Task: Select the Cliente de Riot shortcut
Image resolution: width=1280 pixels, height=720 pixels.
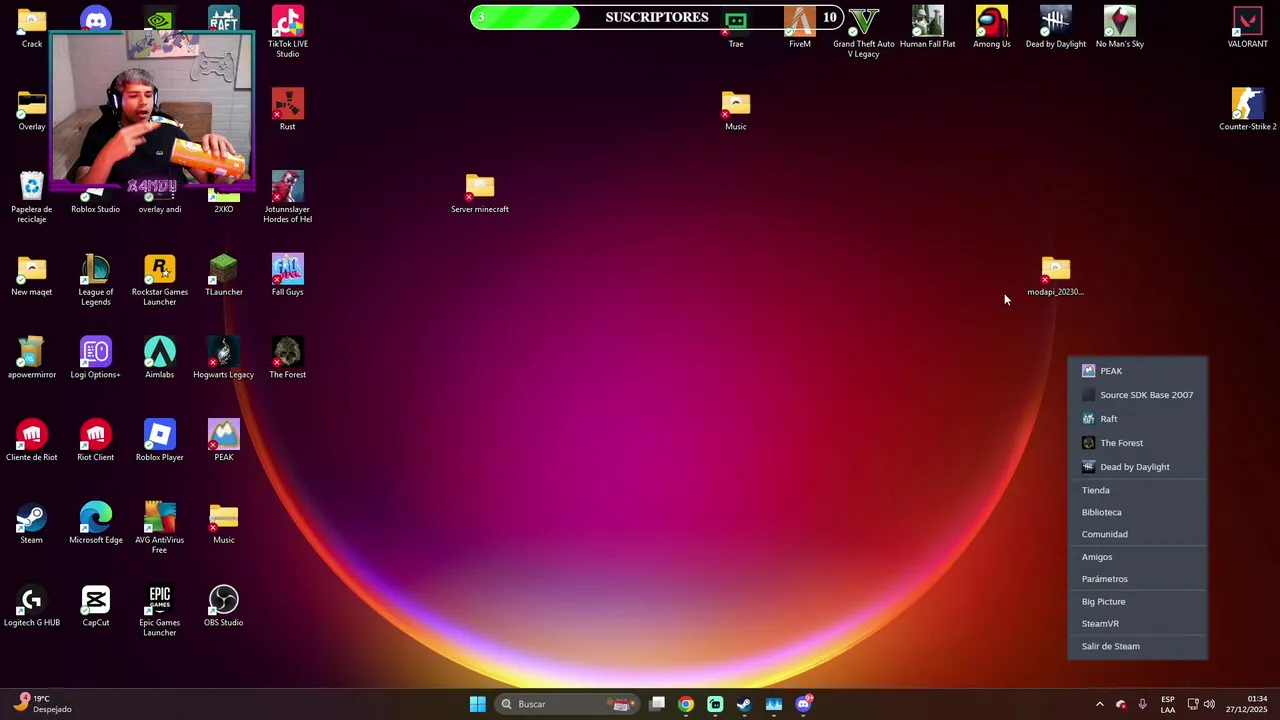Action: (32, 440)
